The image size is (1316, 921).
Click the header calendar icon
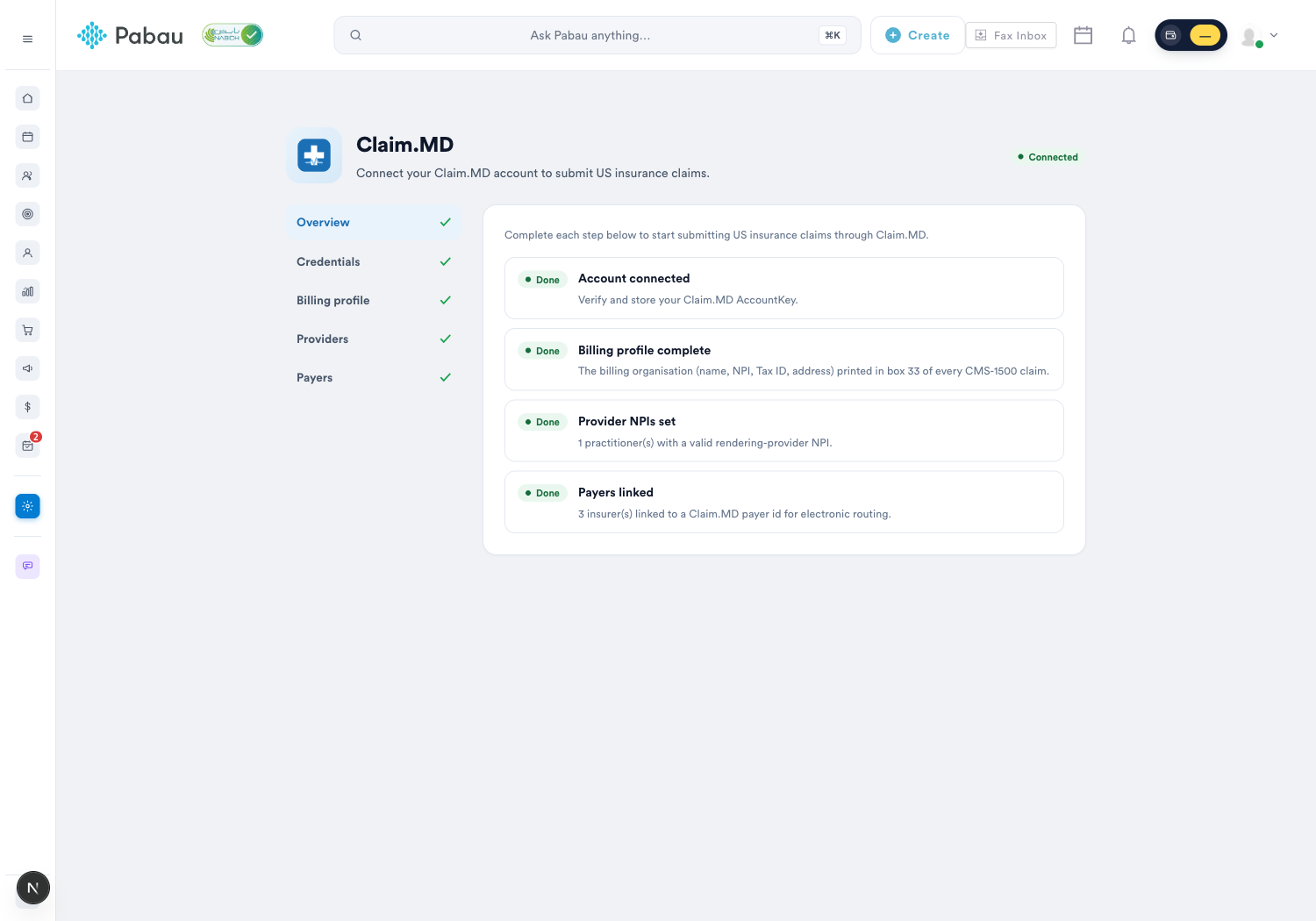pyautogui.click(x=1083, y=35)
